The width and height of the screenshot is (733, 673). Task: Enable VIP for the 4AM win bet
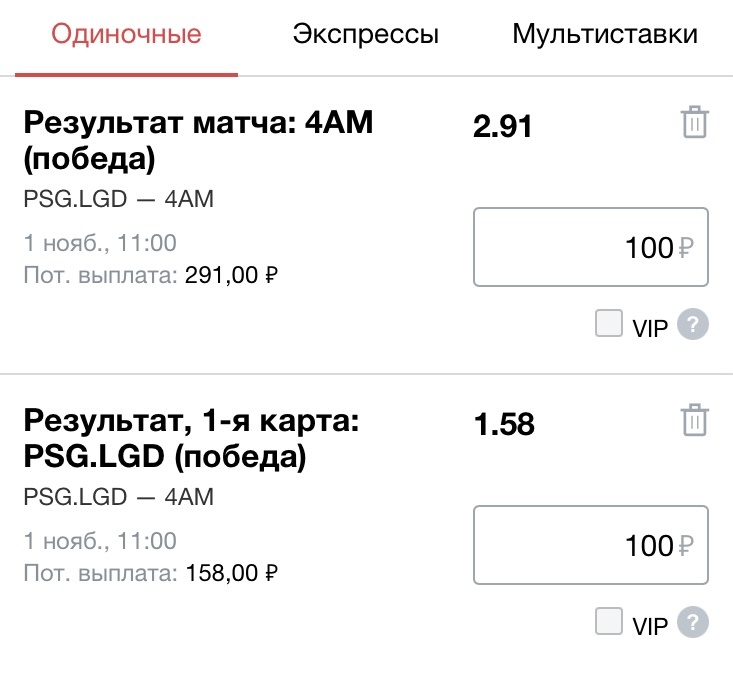609,323
